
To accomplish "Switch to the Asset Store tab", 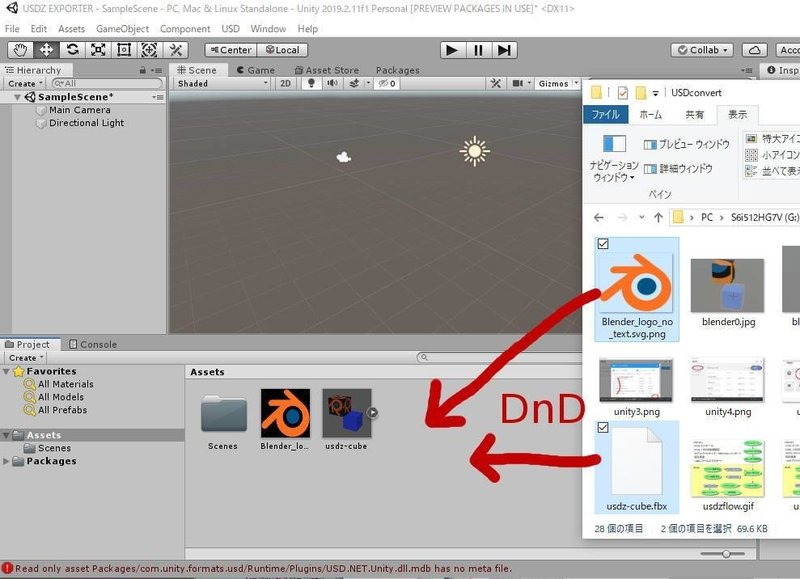I will (x=327, y=70).
